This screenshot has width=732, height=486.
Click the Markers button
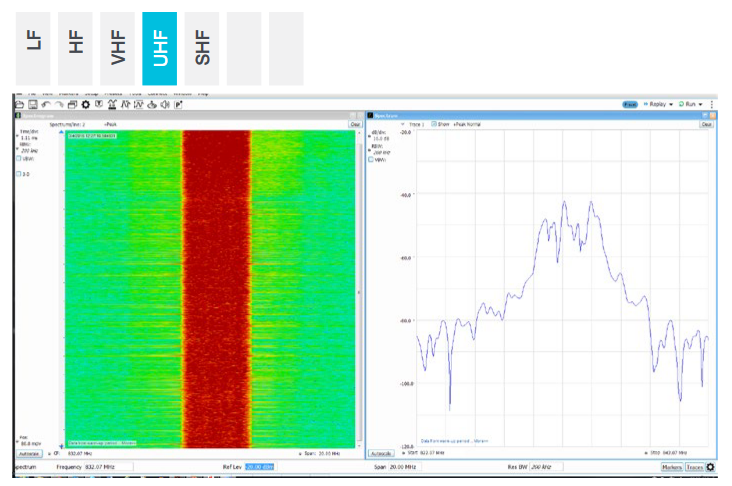(671, 467)
